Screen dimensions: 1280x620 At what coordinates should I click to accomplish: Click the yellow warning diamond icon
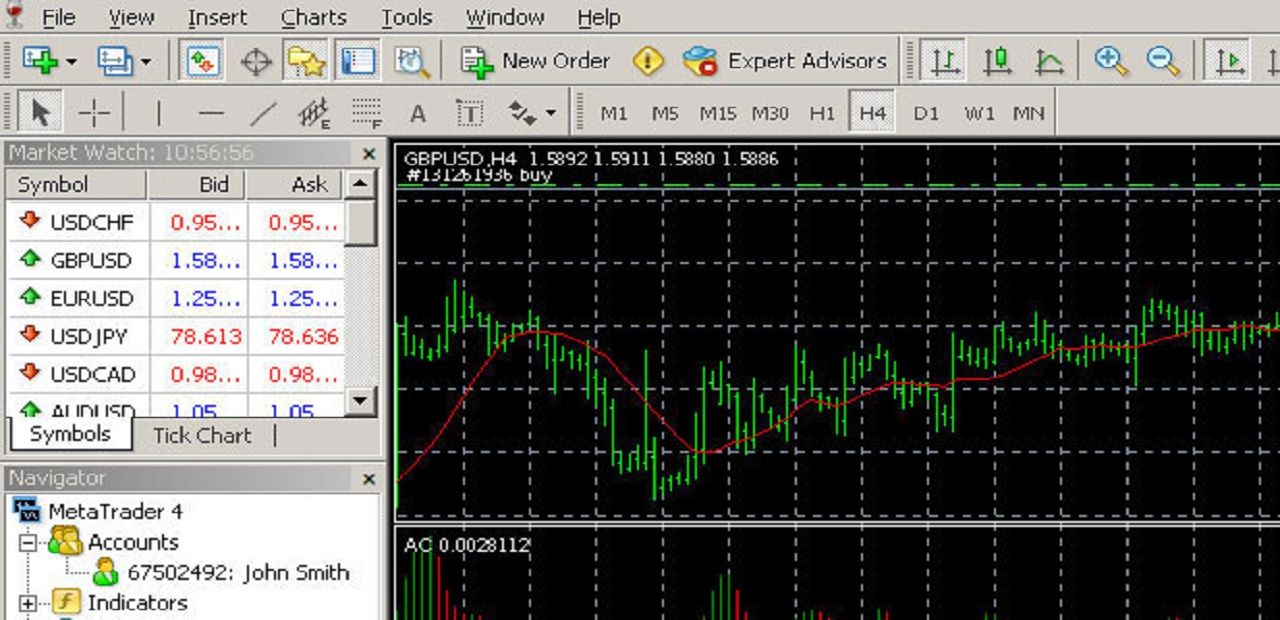pyautogui.click(x=648, y=61)
